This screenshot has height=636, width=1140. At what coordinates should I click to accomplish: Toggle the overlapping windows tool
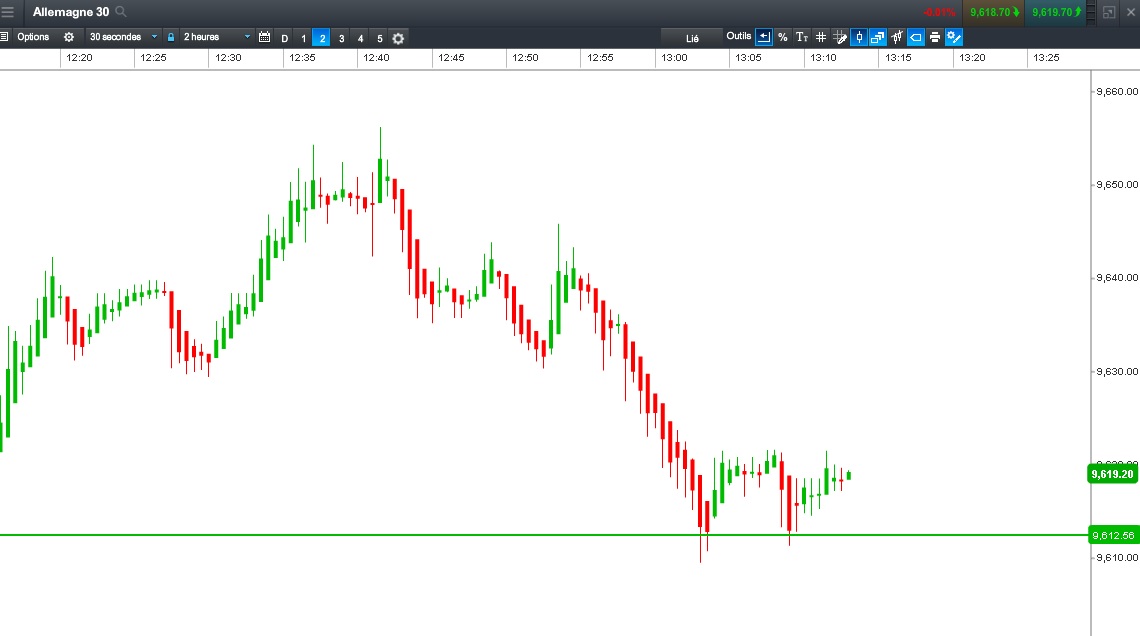pyautogui.click(x=878, y=37)
